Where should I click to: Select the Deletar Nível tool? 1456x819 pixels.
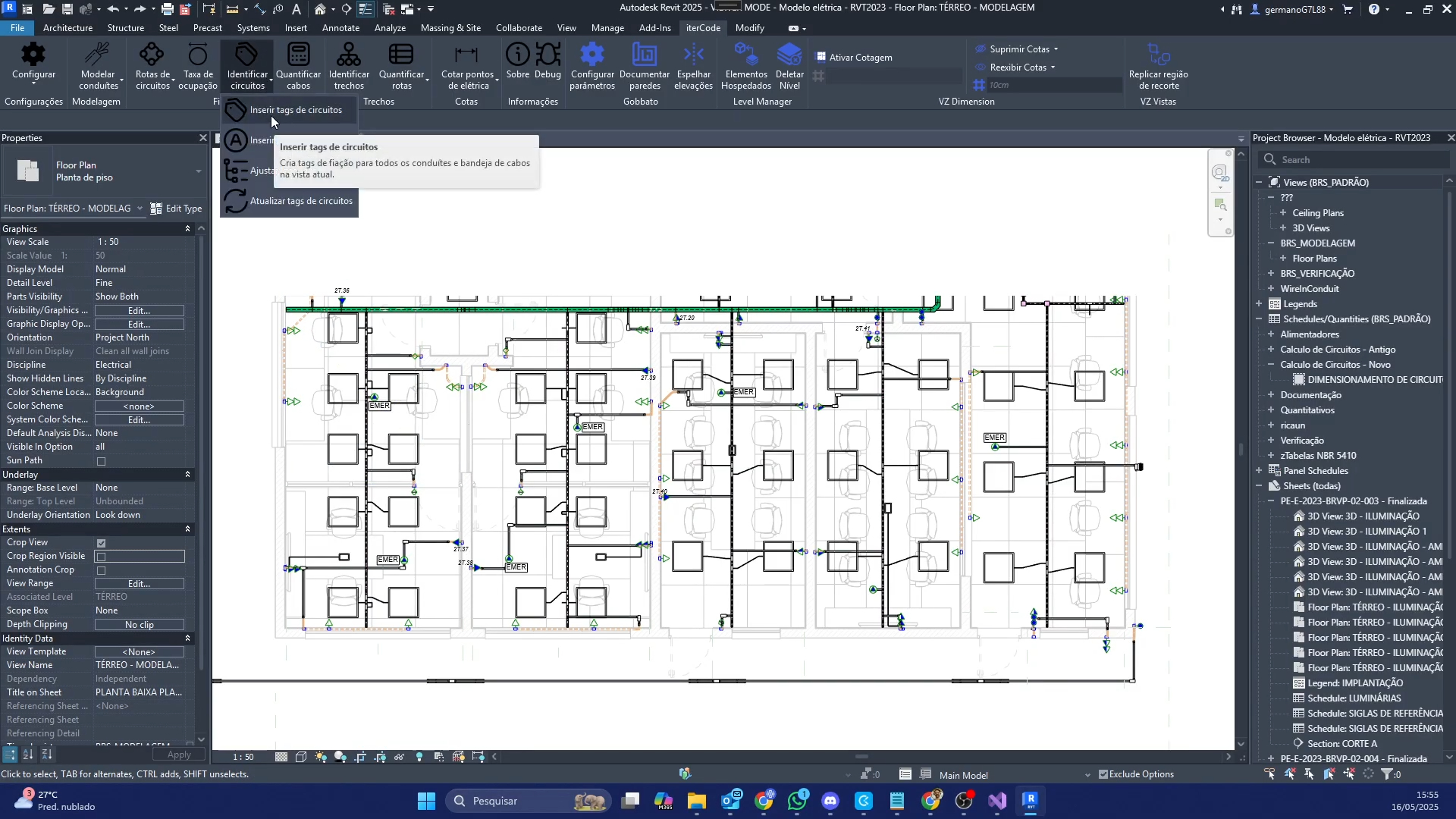(789, 55)
